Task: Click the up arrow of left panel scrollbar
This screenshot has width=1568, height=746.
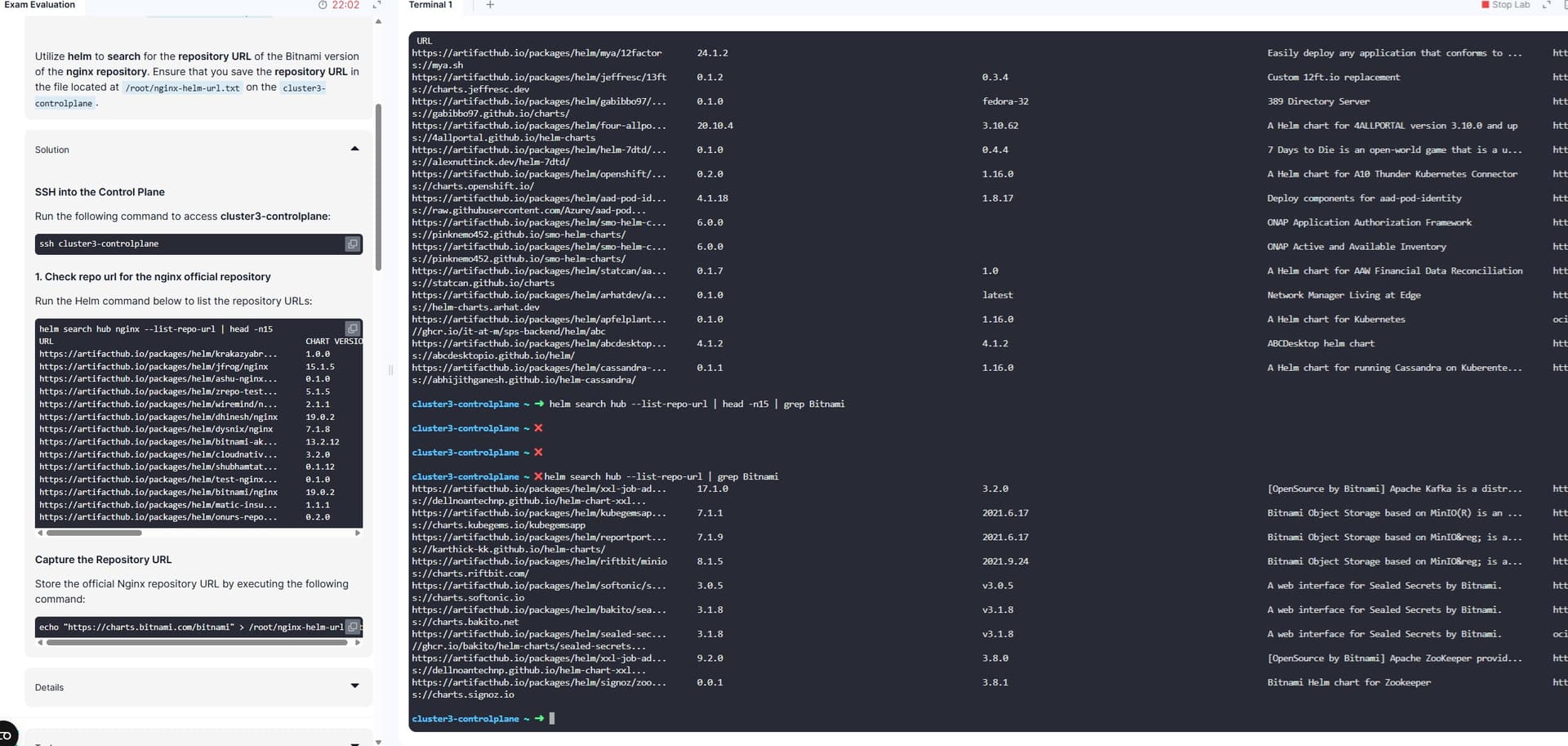Action: (378, 21)
